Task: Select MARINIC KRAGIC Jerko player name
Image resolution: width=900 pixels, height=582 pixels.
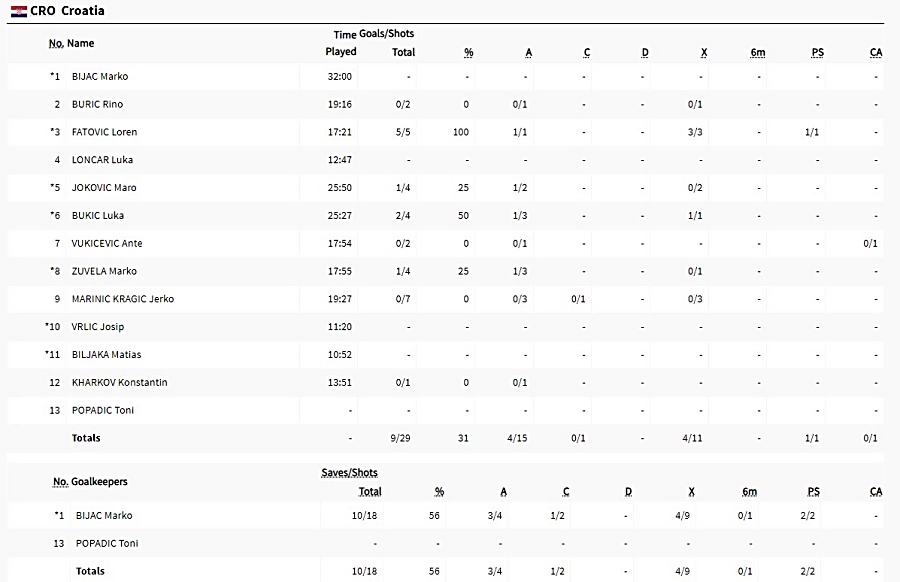Action: [x=123, y=299]
